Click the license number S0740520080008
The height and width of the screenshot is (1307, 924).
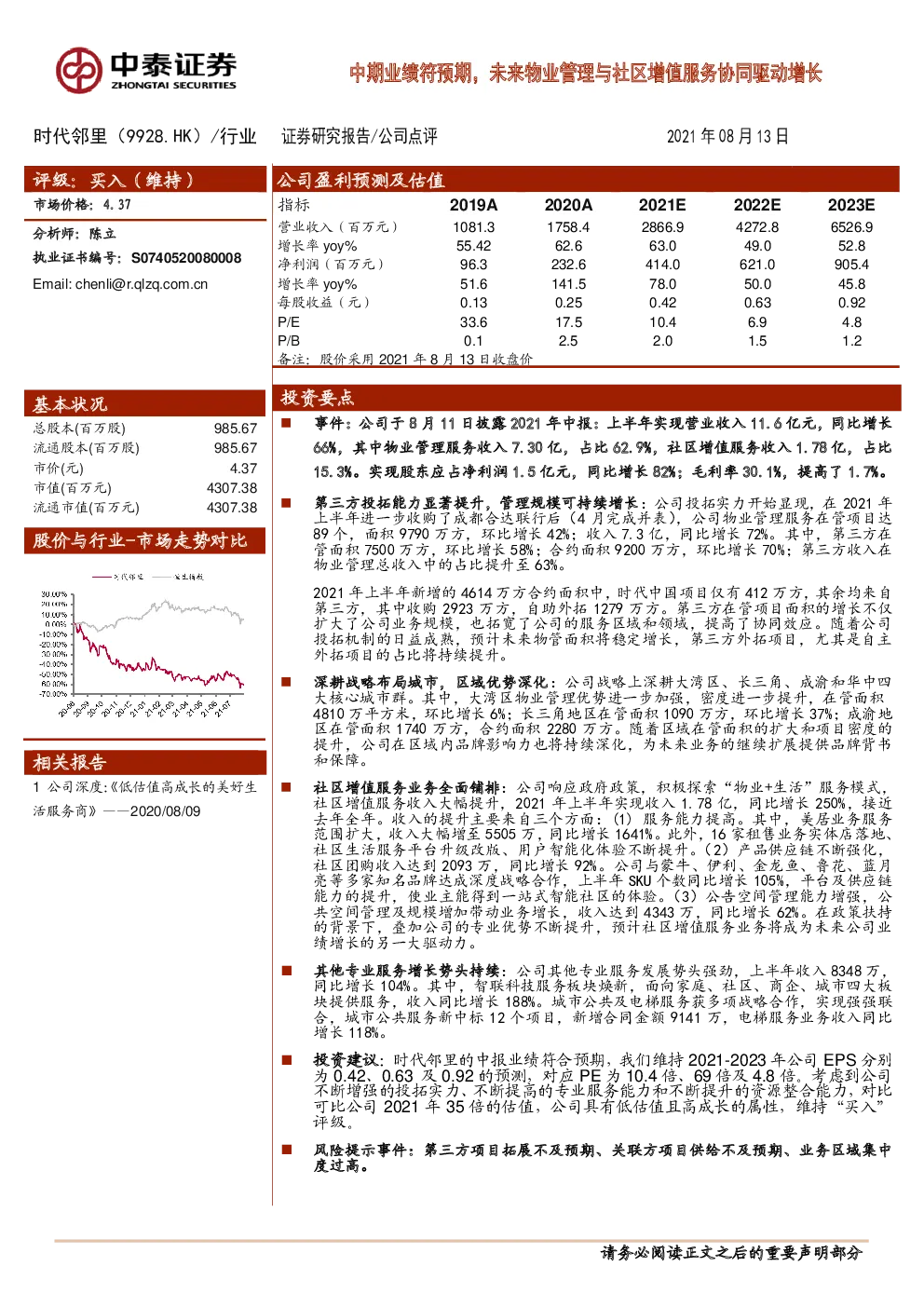[x=186, y=258]
